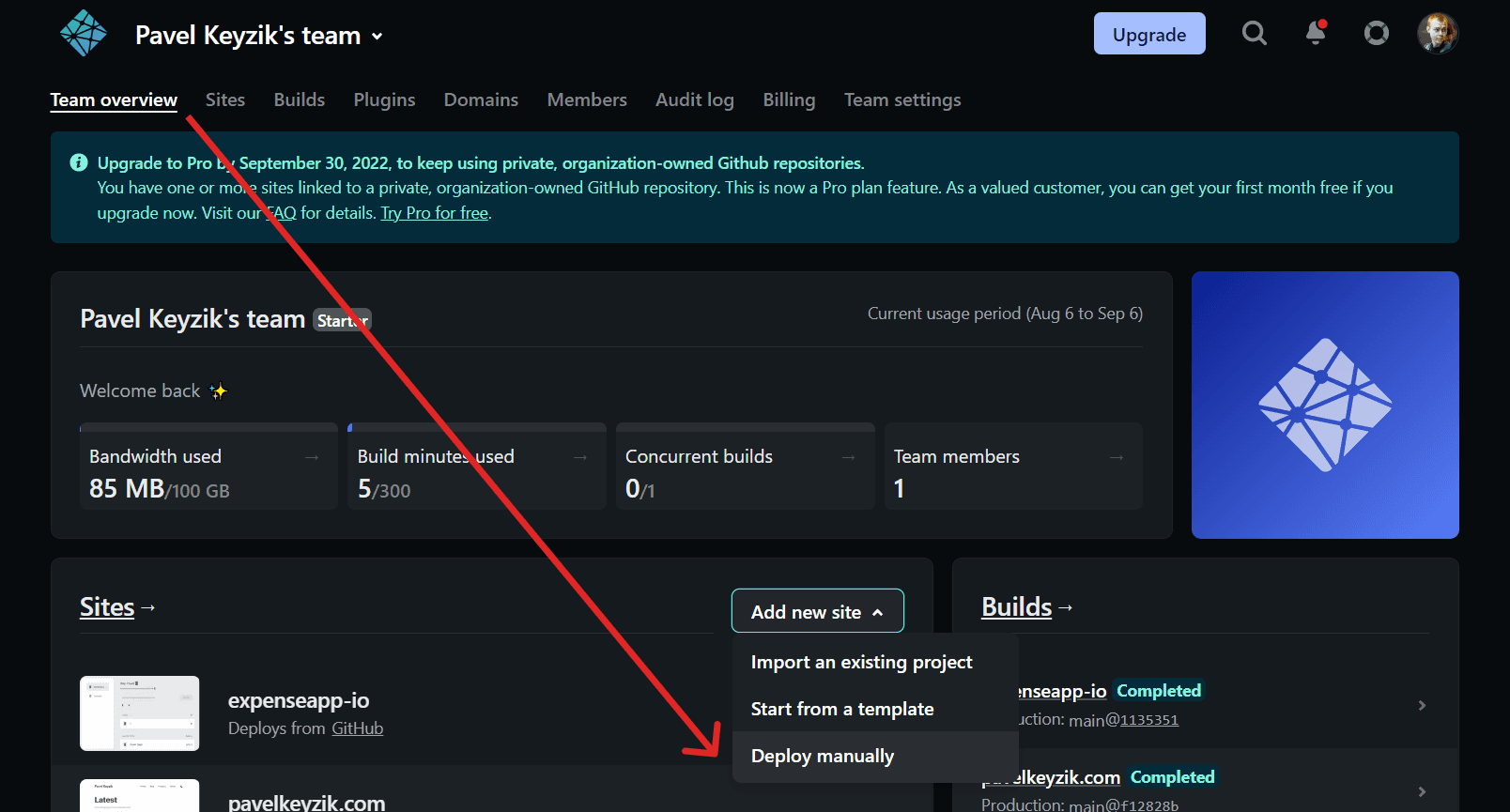The height and width of the screenshot is (812, 1510).
Task: Click the Build minutes 5/300 value
Action: (x=384, y=489)
